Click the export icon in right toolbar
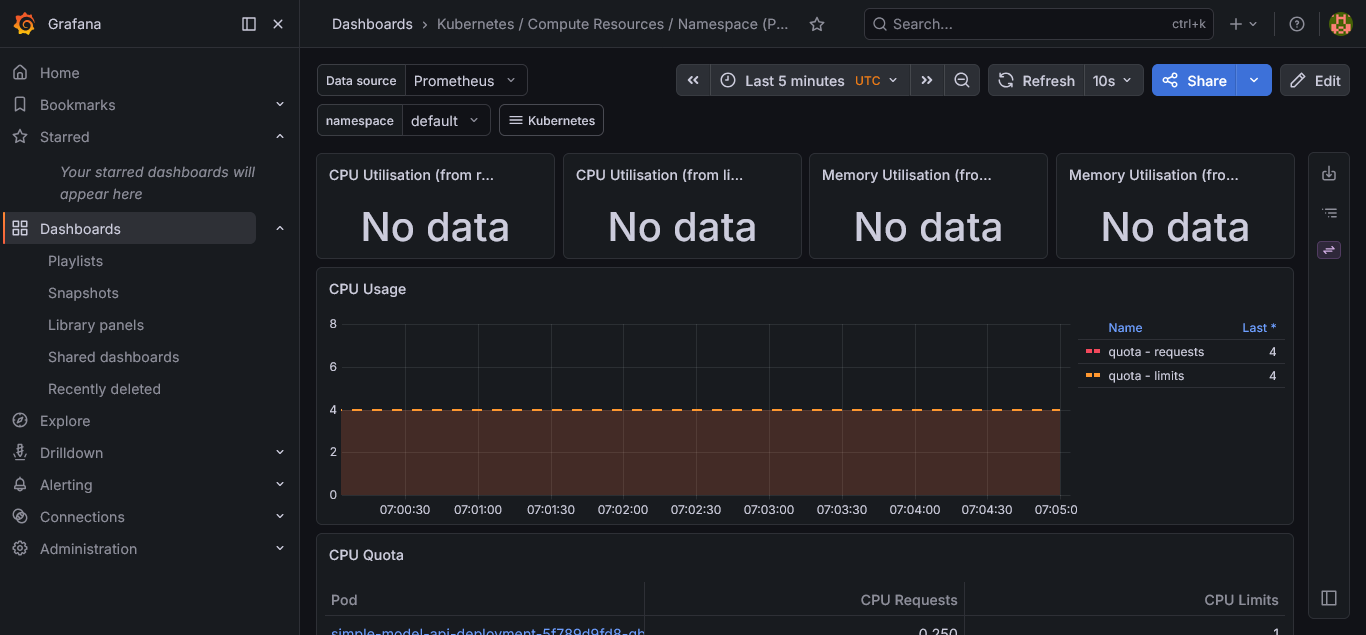This screenshot has width=1366, height=635. tap(1329, 174)
